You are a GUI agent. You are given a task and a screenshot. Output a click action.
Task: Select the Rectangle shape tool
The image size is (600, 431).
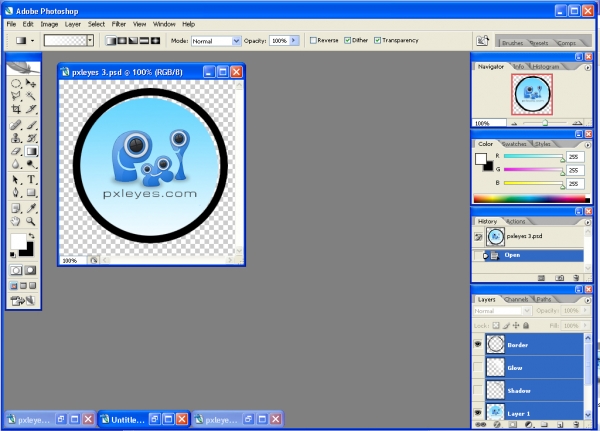point(31,192)
